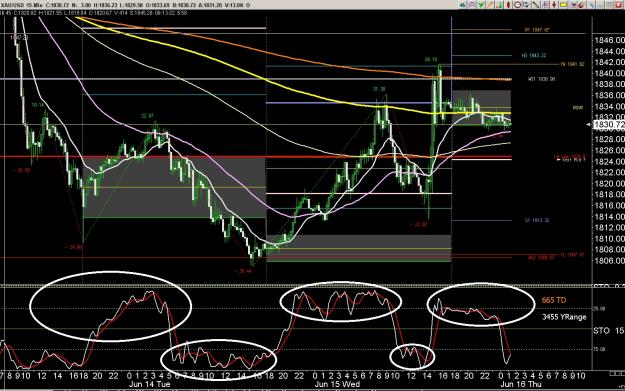Select the orange pencil draw tool

490,5
